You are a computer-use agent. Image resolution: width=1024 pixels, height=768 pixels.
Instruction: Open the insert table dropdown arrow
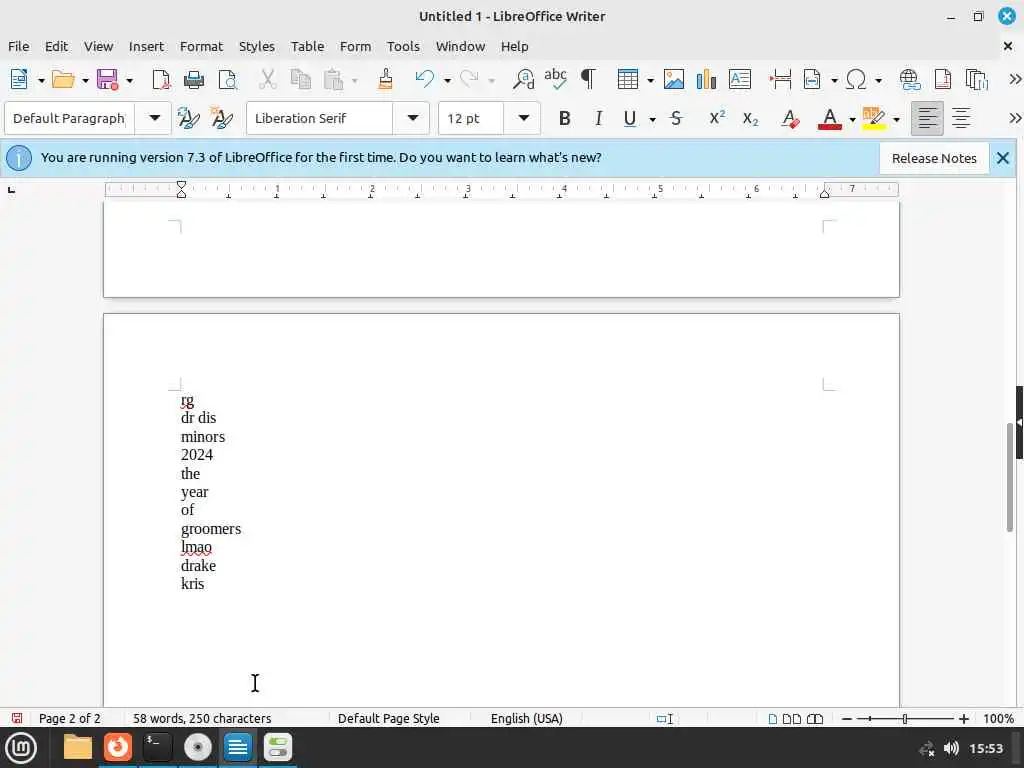click(x=650, y=80)
